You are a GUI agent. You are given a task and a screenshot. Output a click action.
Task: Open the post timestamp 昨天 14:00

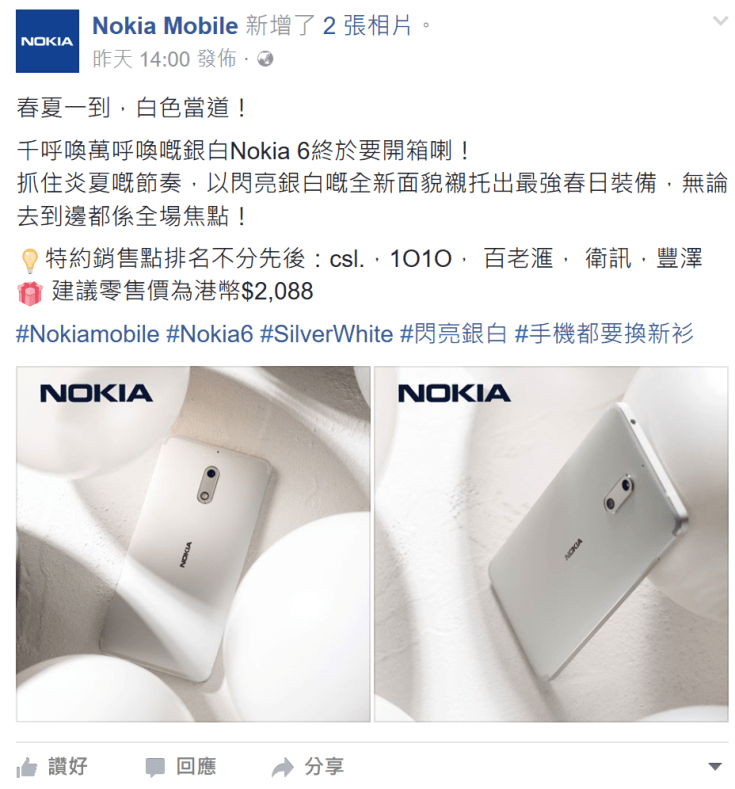click(141, 59)
